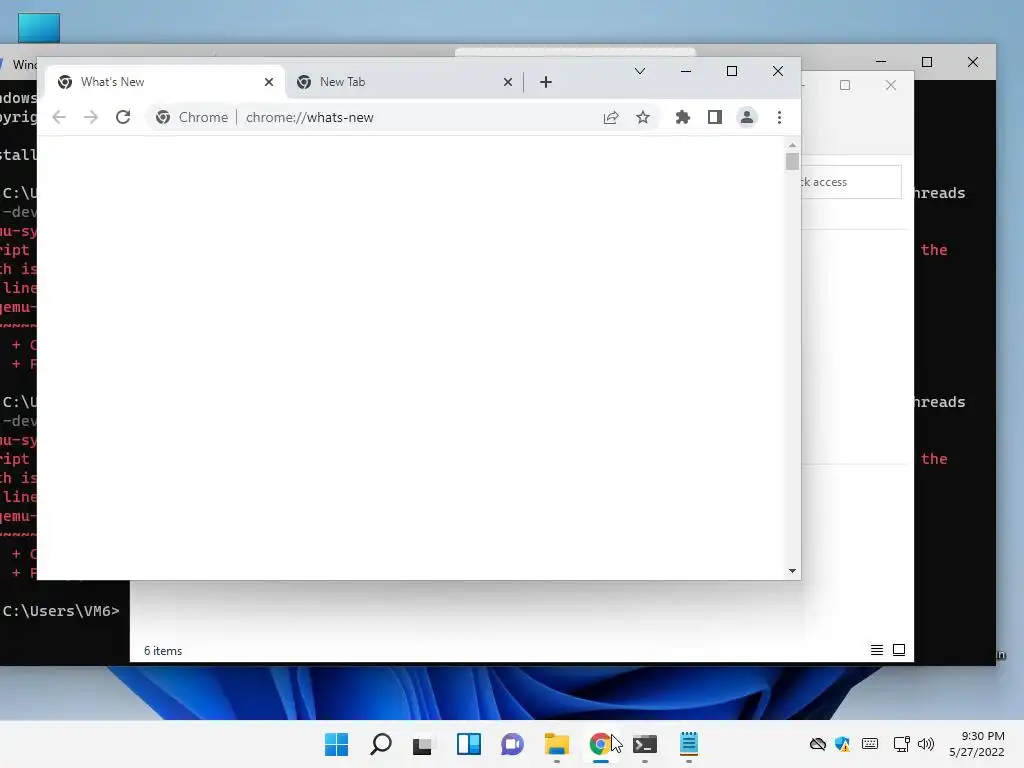Open the Chrome tab search chevron
This screenshot has width=1024, height=768.
click(640, 71)
